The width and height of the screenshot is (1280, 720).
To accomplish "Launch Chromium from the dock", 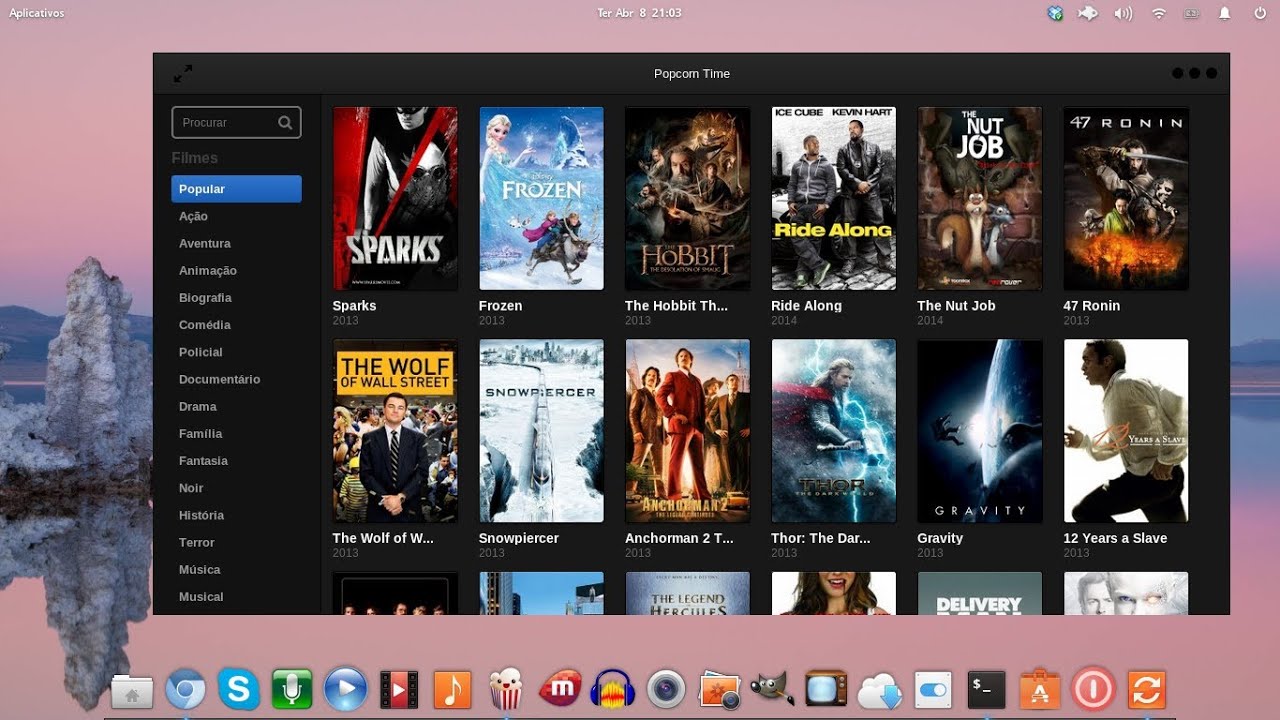I will click(x=185, y=690).
